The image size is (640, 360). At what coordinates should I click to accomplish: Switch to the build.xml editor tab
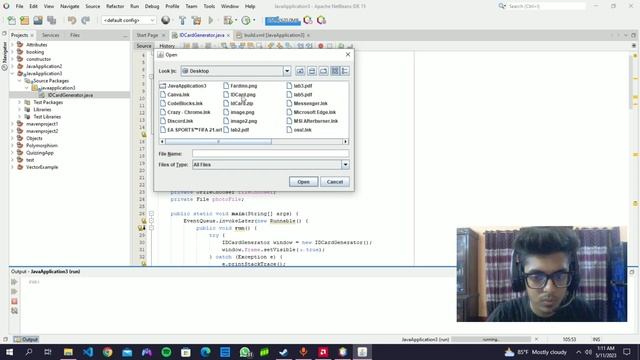click(x=274, y=36)
